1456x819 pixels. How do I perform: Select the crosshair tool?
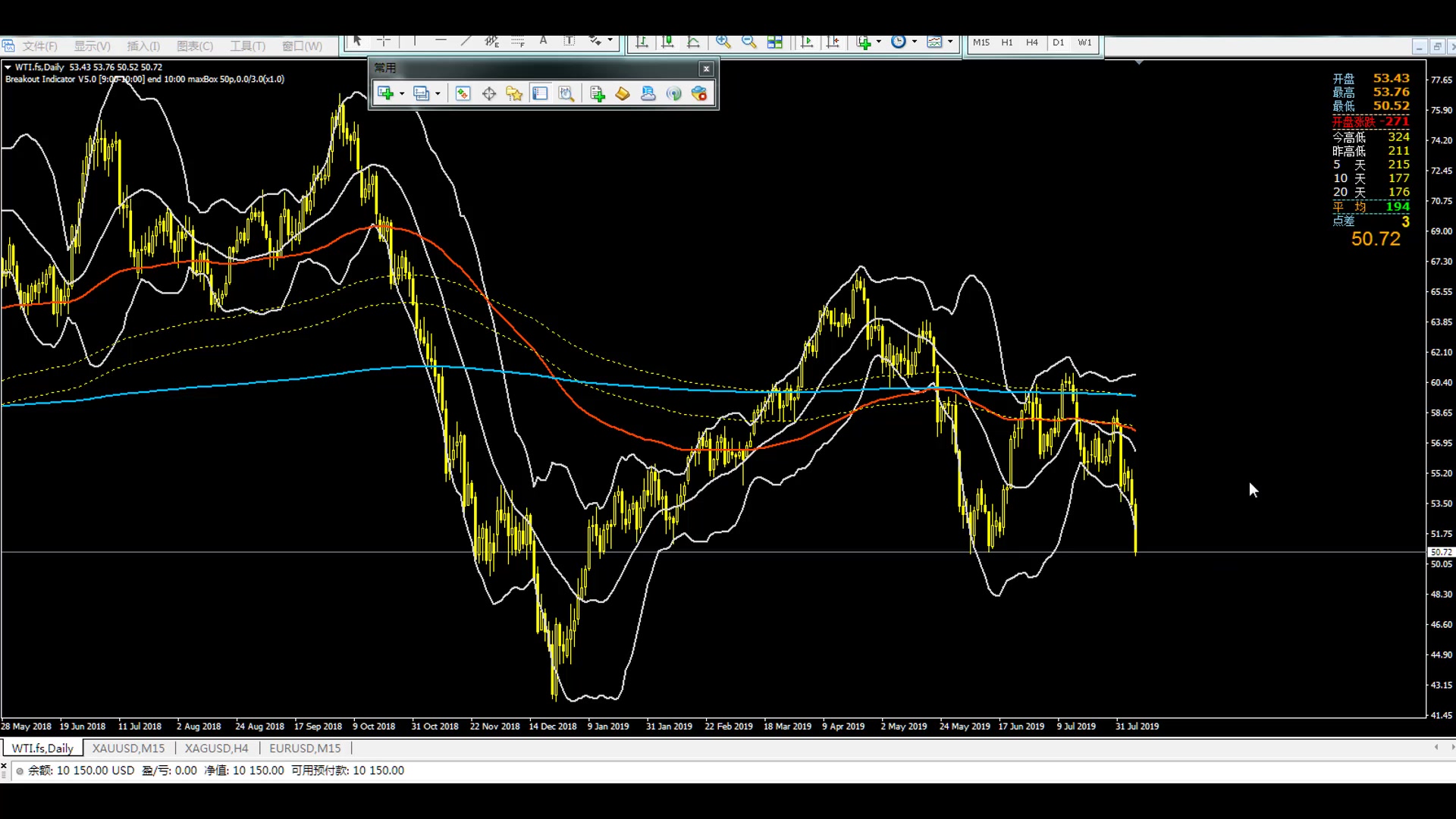point(384,42)
